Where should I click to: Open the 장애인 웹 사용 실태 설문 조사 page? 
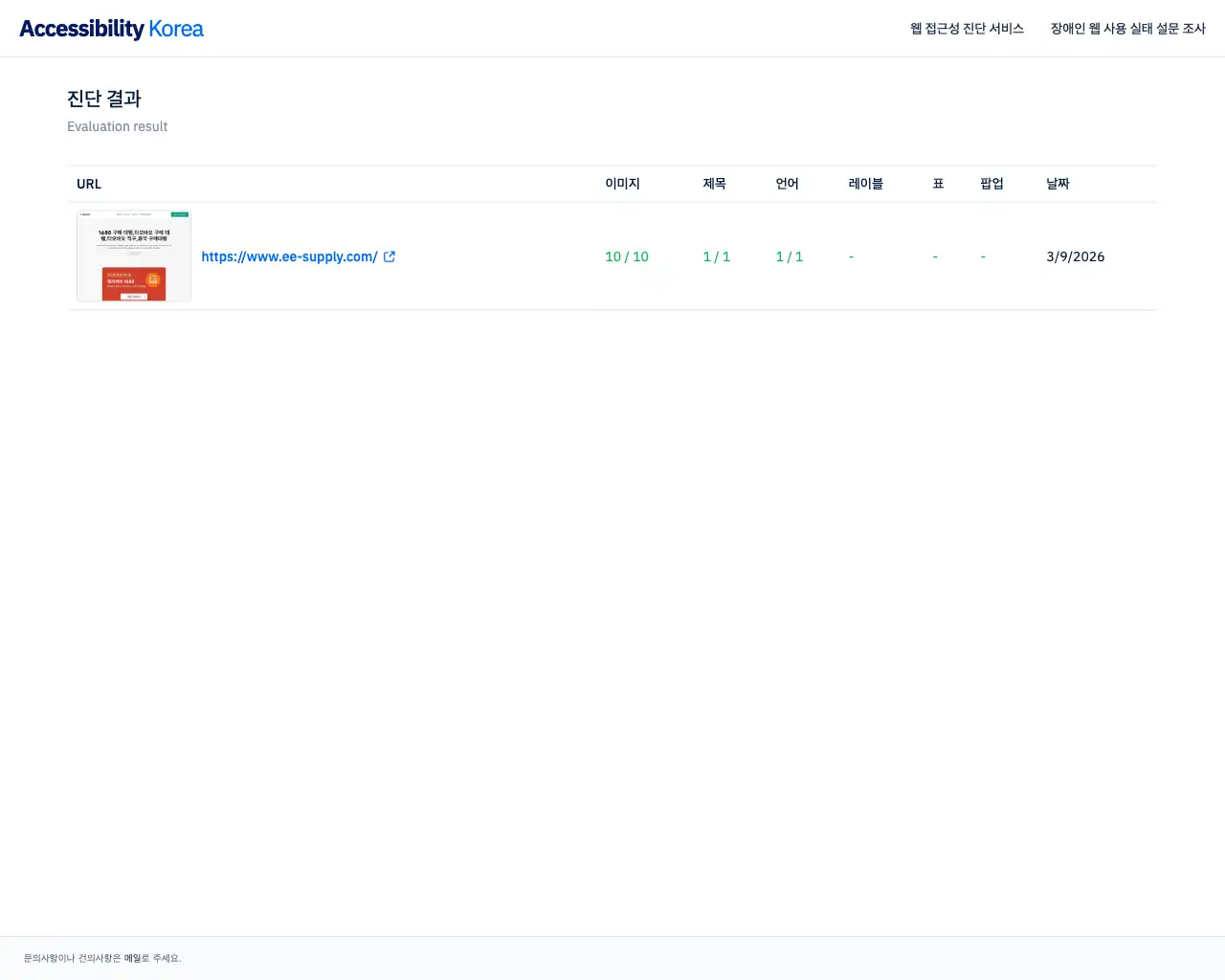click(1127, 29)
